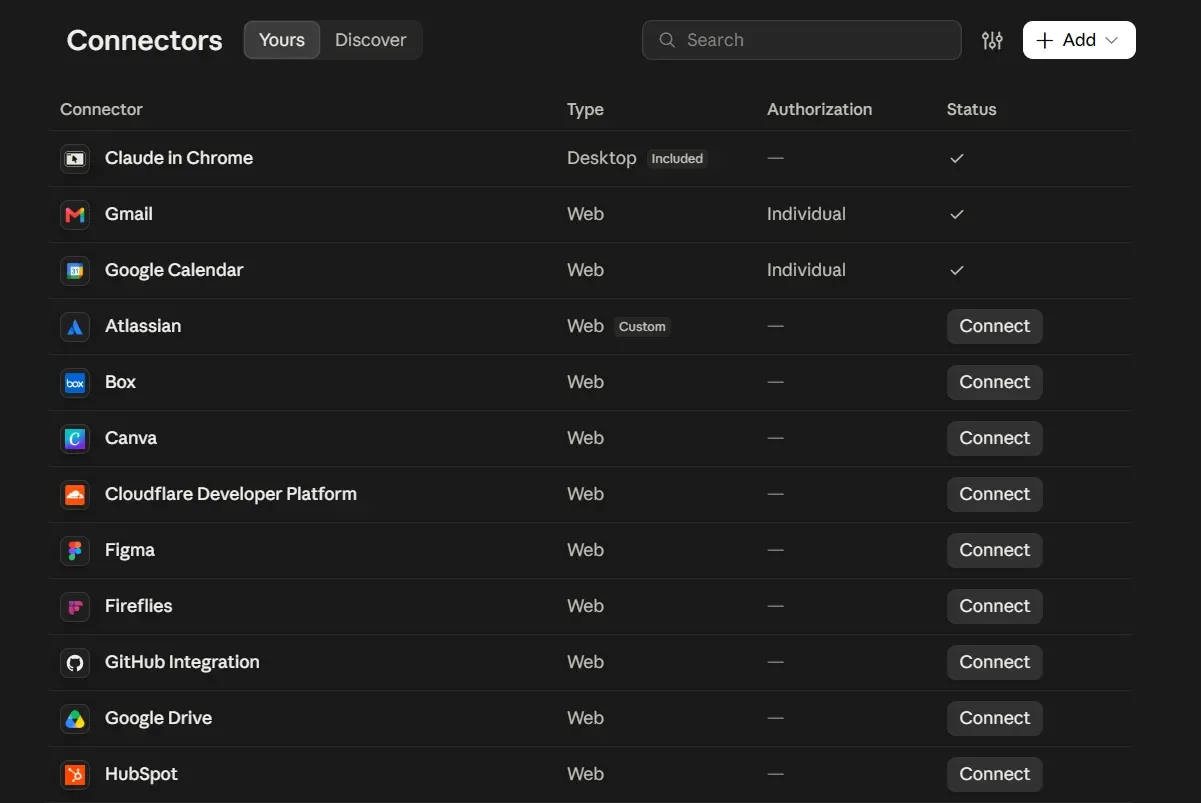Switch to the Yours tab
Screen dimensions: 1201x803
tap(282, 40)
